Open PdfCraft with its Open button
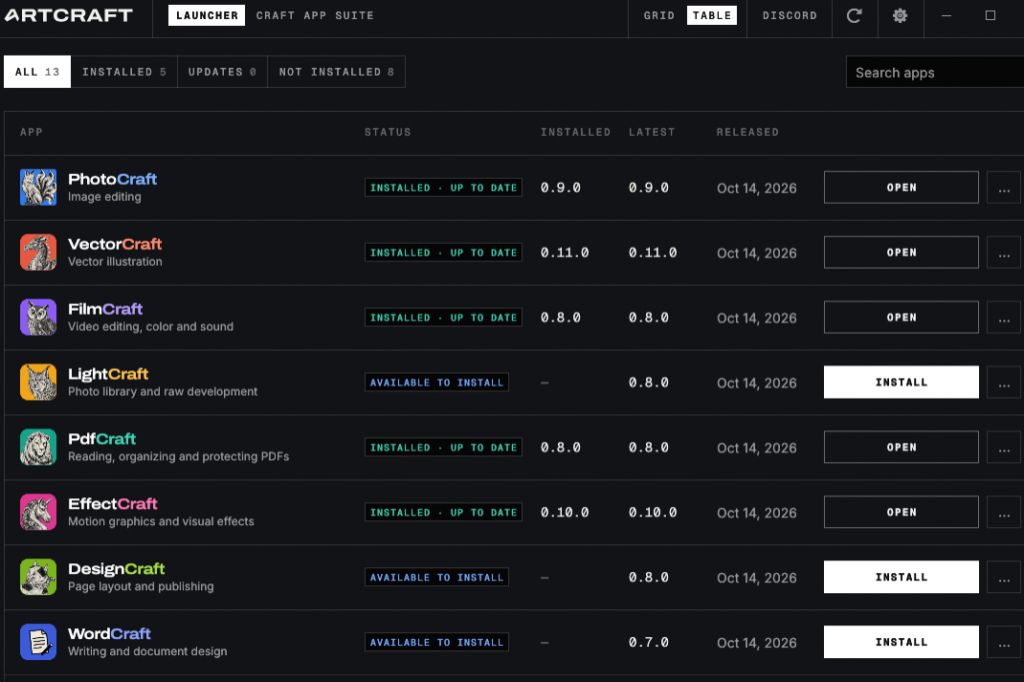Screen dimensions: 1024x682 pyautogui.click(x=901, y=447)
